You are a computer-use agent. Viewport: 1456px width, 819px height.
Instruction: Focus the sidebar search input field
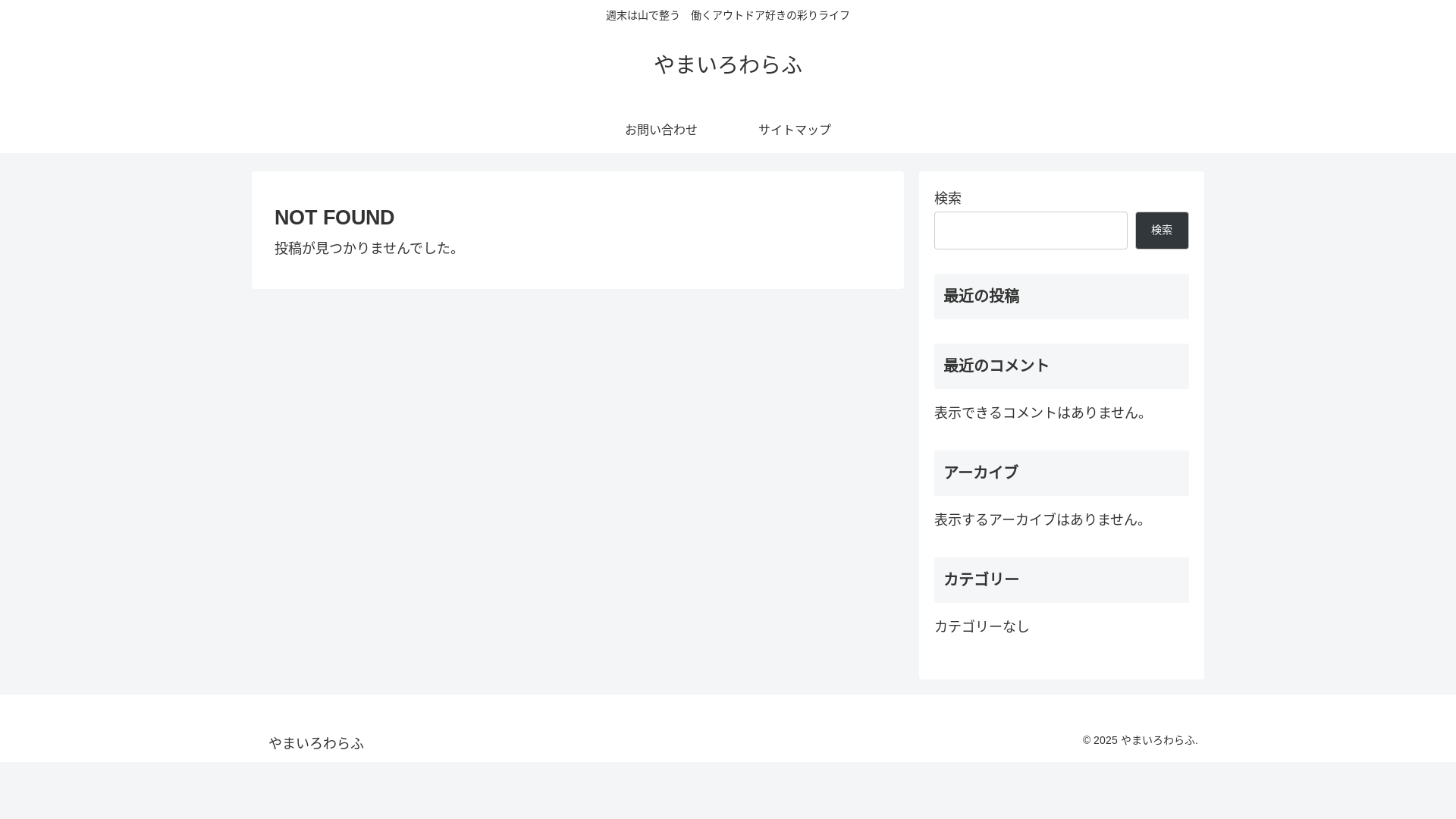[x=1031, y=231]
